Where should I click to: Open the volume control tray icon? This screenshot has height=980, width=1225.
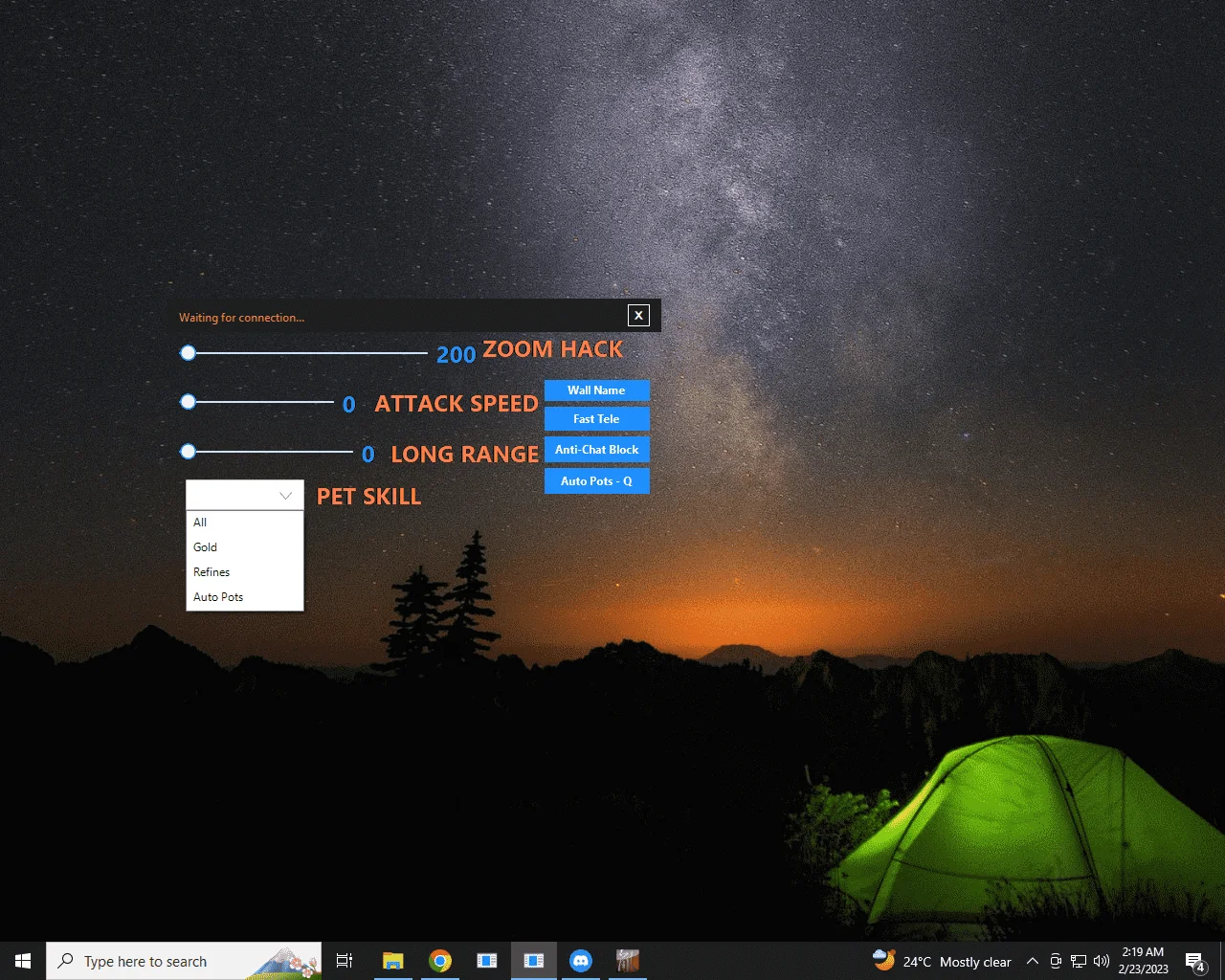pyautogui.click(x=1102, y=961)
